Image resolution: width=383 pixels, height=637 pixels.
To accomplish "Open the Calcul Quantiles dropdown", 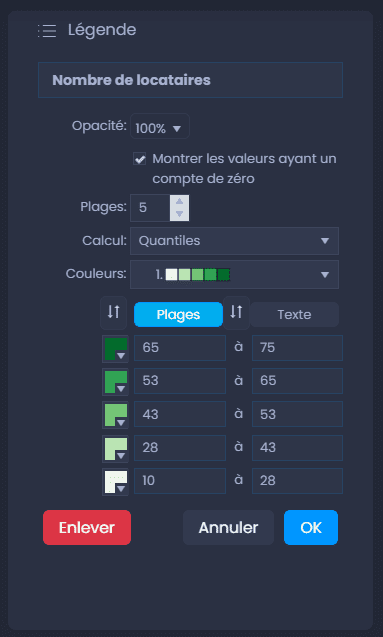I will tap(234, 241).
